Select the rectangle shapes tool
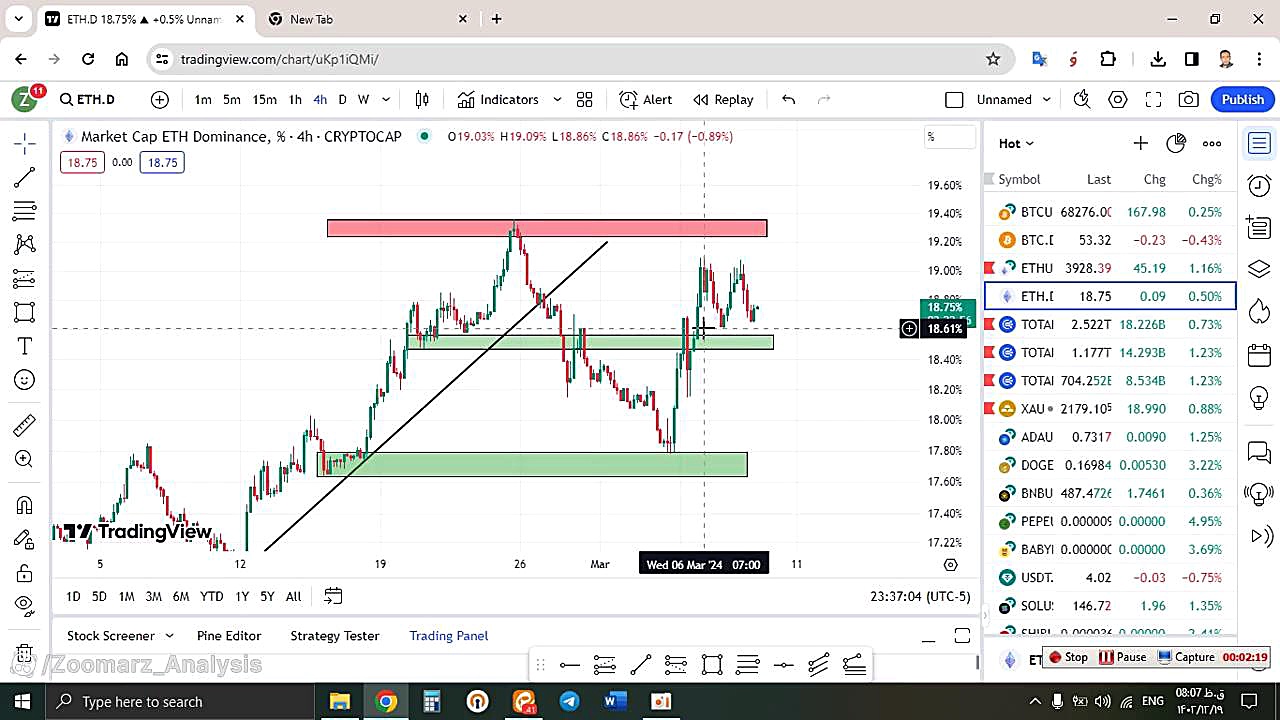The height and width of the screenshot is (720, 1280). click(25, 312)
